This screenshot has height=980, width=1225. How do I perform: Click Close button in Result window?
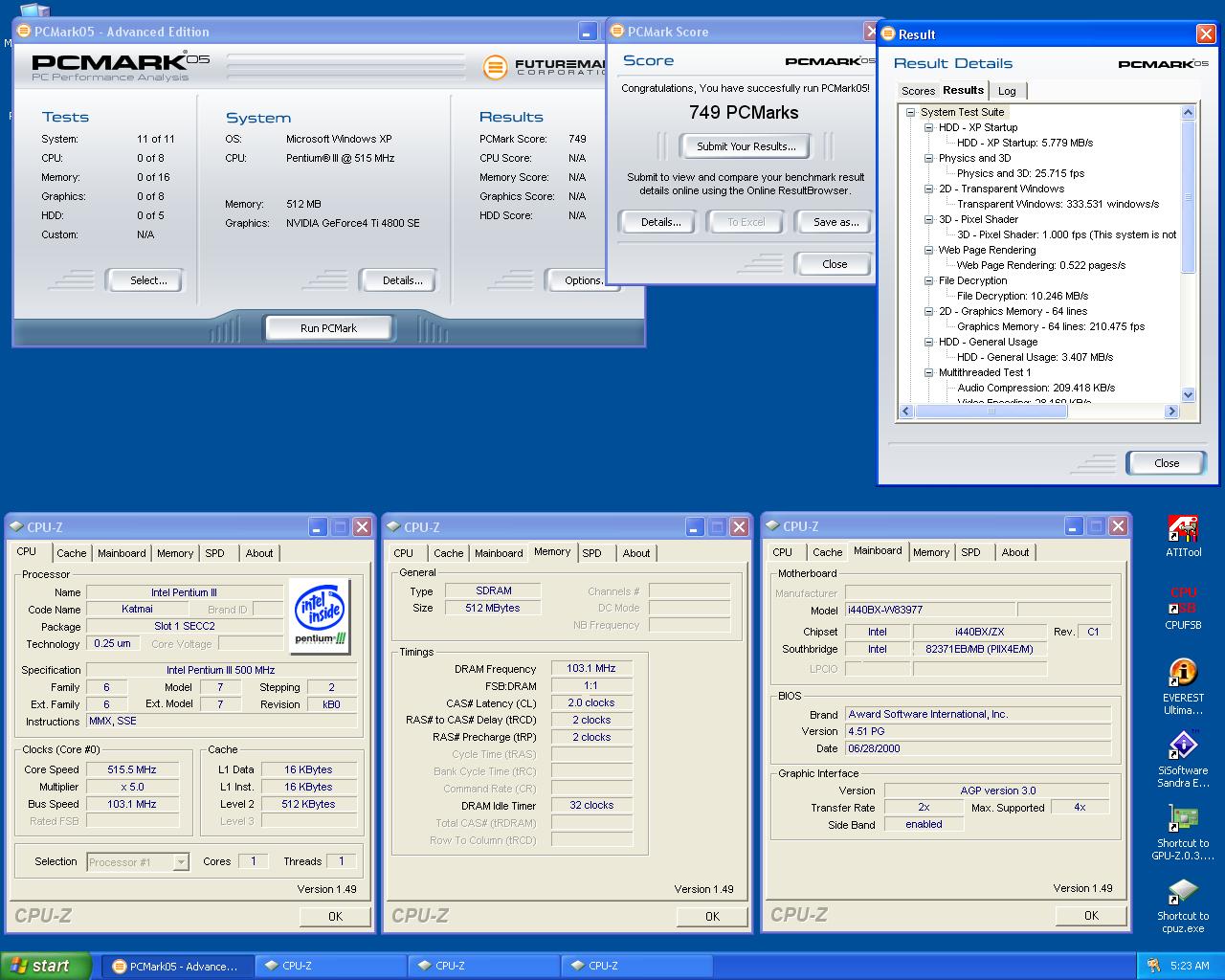click(1167, 463)
